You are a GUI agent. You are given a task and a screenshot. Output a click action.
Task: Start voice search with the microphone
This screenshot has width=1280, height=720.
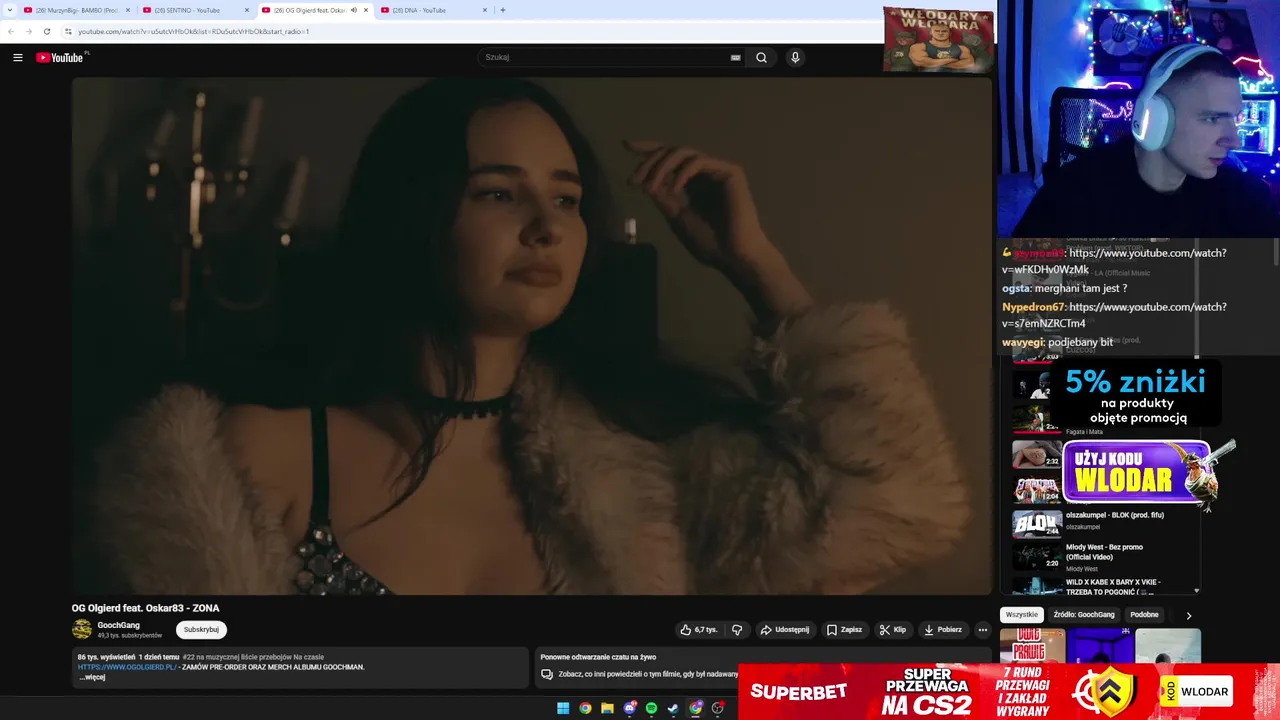(795, 57)
